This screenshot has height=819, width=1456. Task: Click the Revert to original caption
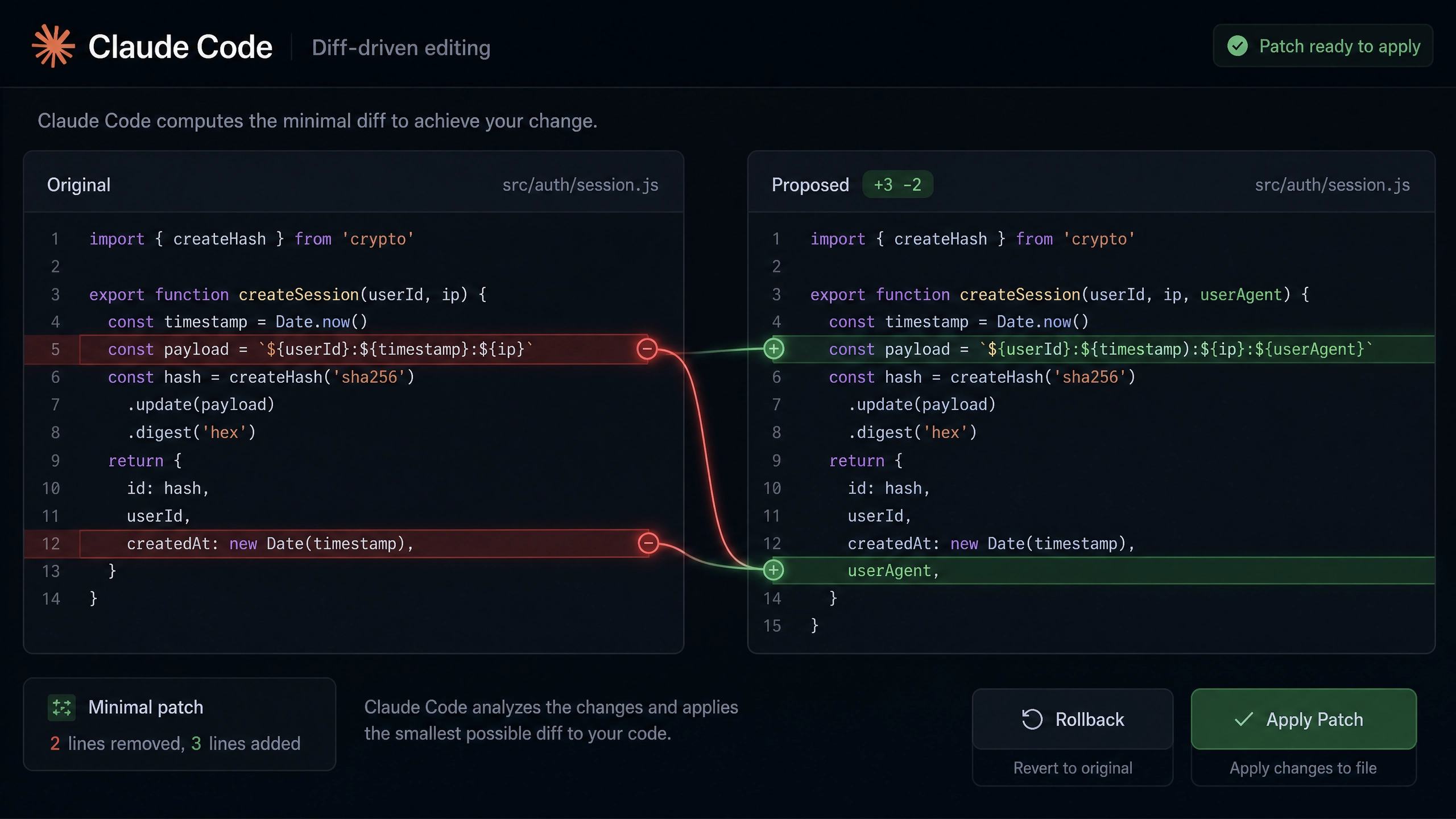click(x=1073, y=768)
